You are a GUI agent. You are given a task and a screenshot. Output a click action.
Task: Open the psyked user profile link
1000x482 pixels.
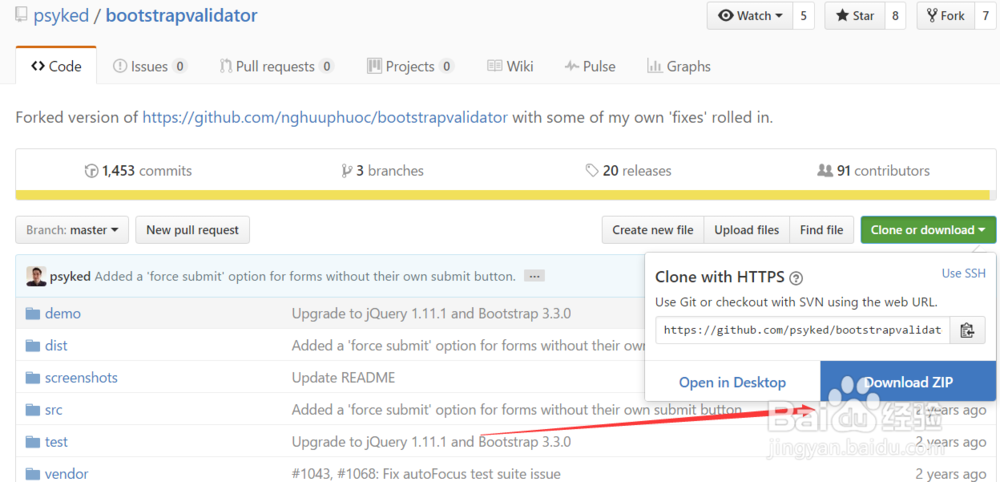pyautogui.click(x=61, y=15)
